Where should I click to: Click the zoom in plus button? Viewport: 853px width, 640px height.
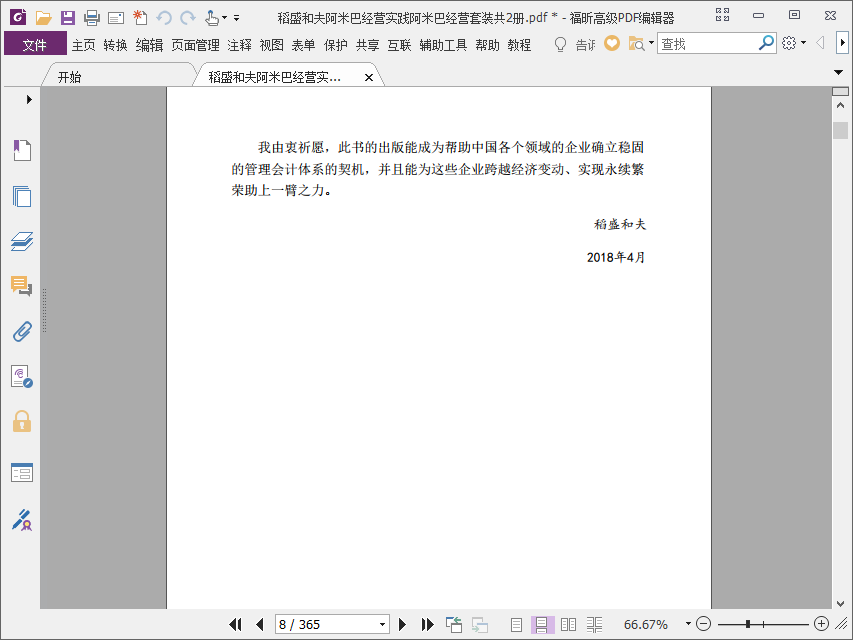click(821, 624)
